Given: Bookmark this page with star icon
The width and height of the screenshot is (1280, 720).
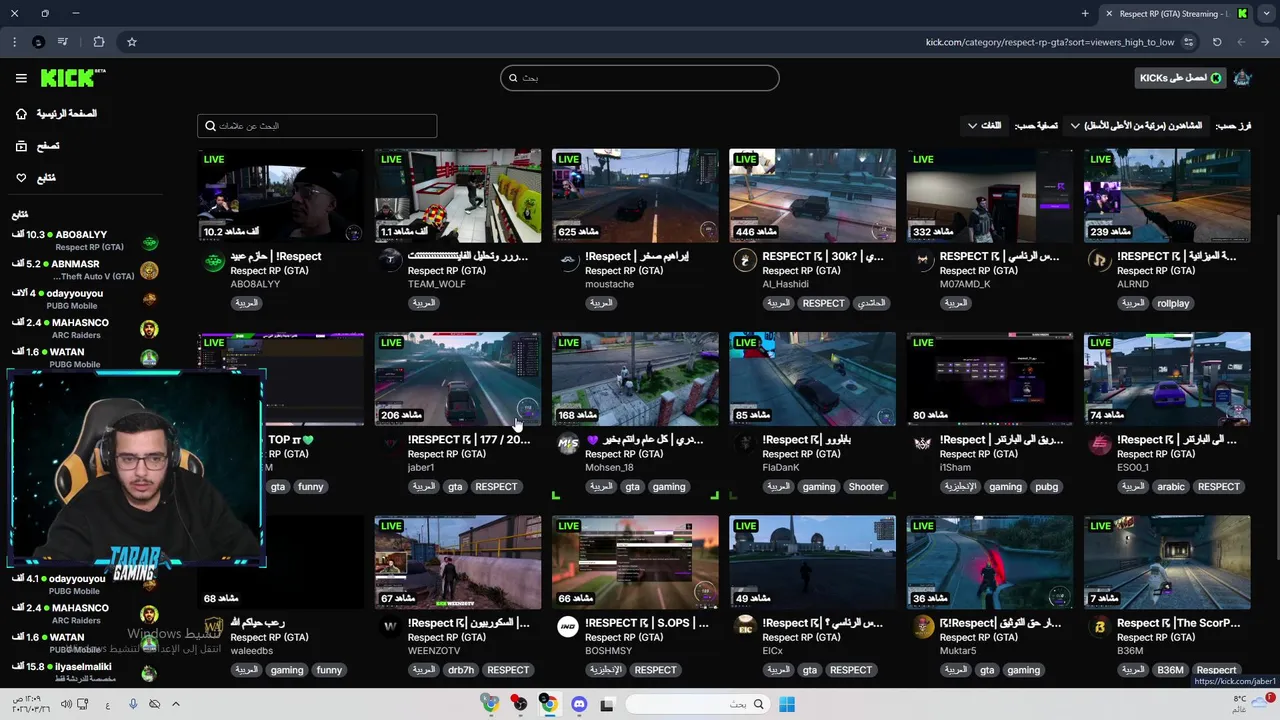Looking at the screenshot, I should (x=131, y=42).
